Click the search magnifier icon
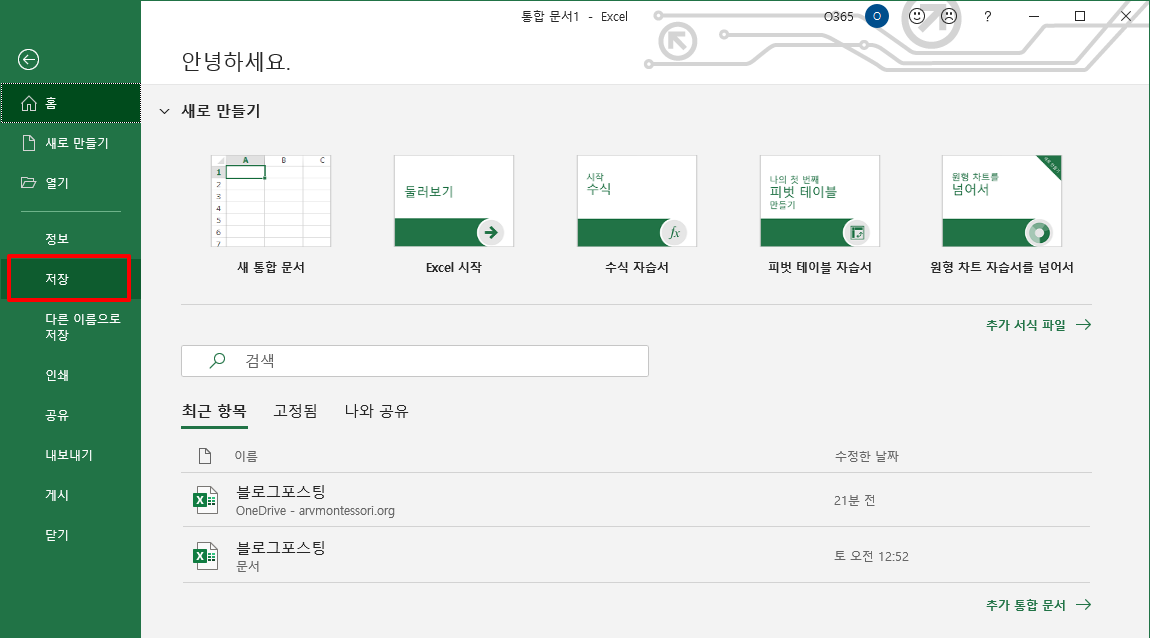The width and height of the screenshot is (1156, 638). 217,361
